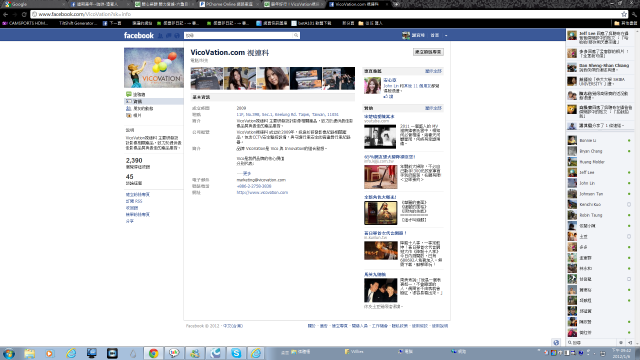Click phone number +886-2-2790-3008 link
Viewport: 640px width, 360px height.
click(x=254, y=186)
